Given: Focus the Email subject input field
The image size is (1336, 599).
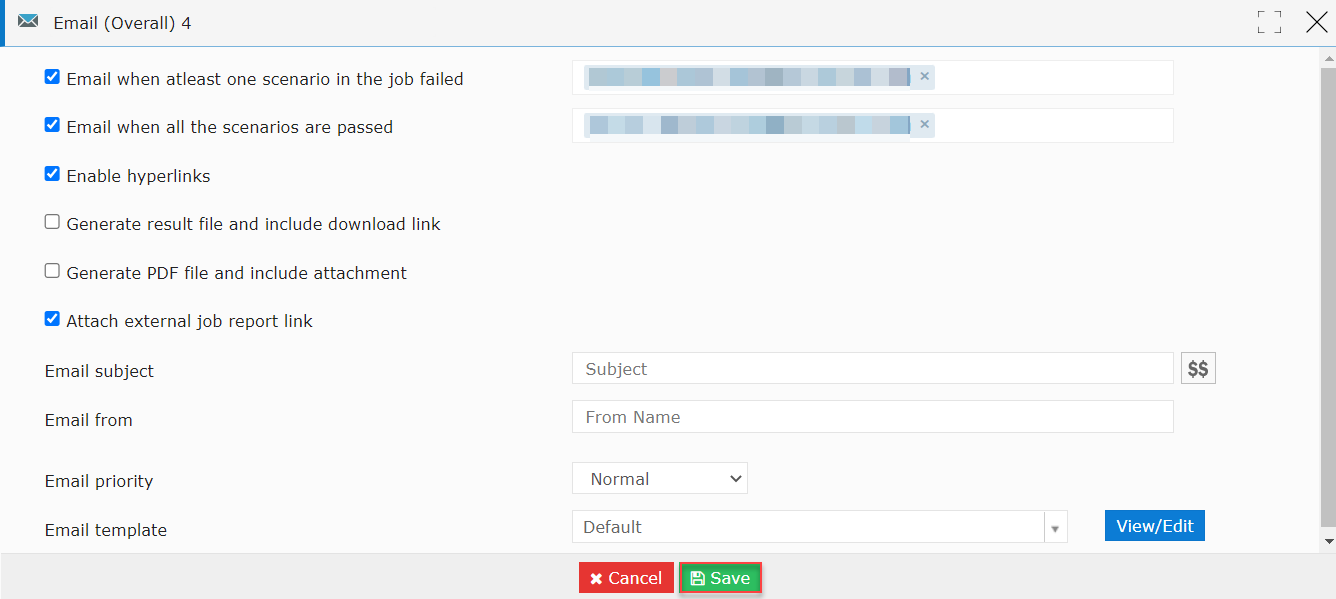Looking at the screenshot, I should tap(873, 369).
